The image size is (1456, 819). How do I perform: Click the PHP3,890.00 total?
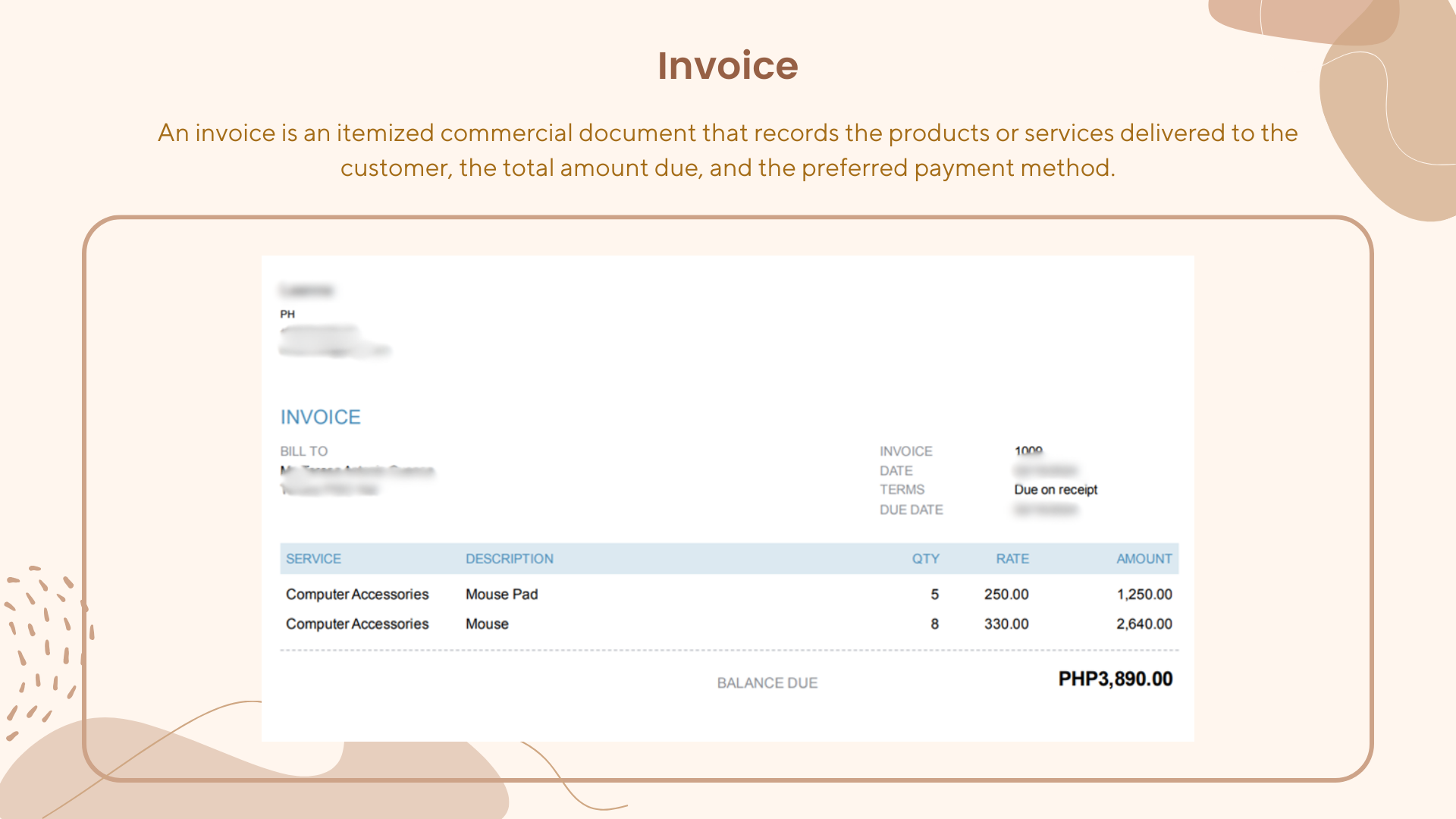pyautogui.click(x=1115, y=679)
